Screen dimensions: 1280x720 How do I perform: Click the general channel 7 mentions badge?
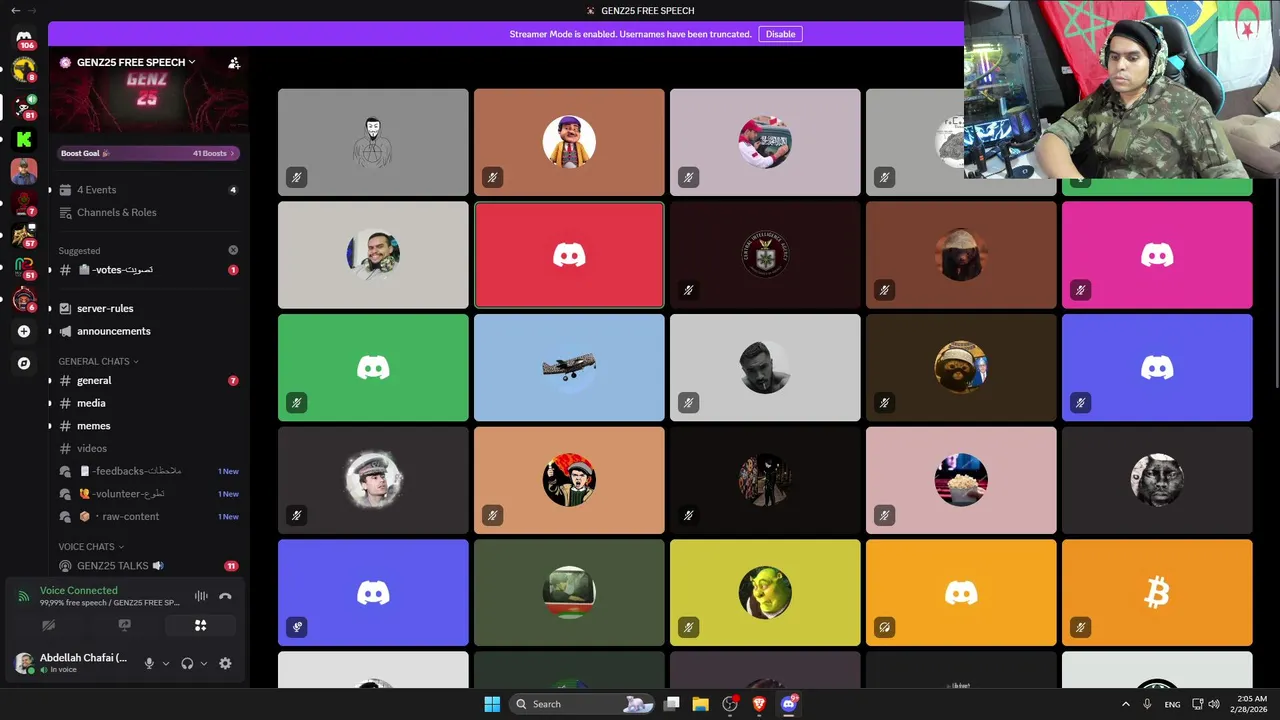click(x=233, y=380)
